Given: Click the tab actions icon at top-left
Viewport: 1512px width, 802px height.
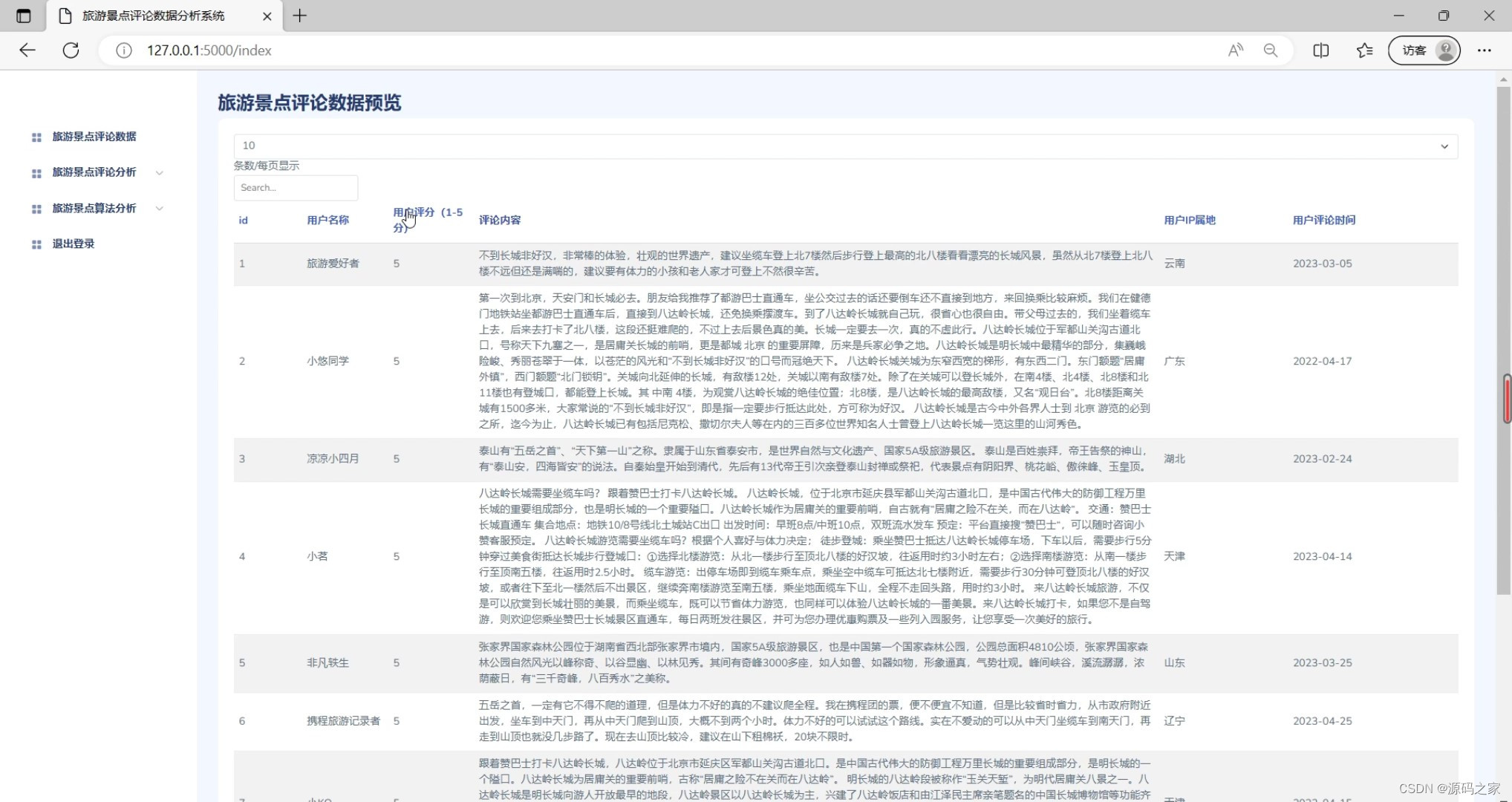Looking at the screenshot, I should 24,16.
